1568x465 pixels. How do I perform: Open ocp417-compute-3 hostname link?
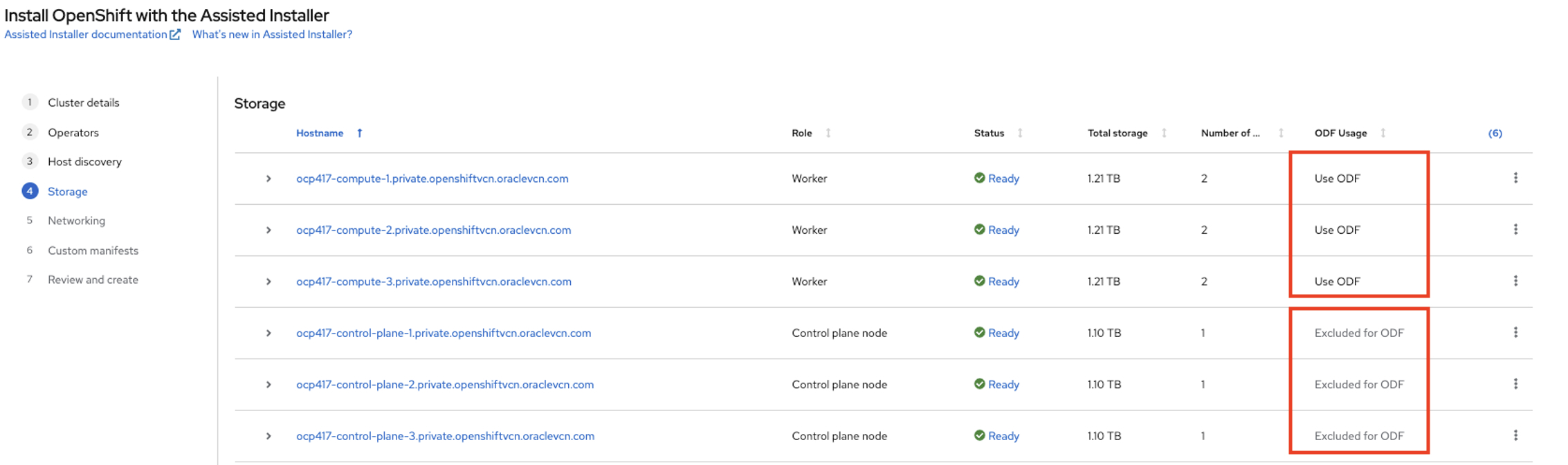tap(434, 282)
